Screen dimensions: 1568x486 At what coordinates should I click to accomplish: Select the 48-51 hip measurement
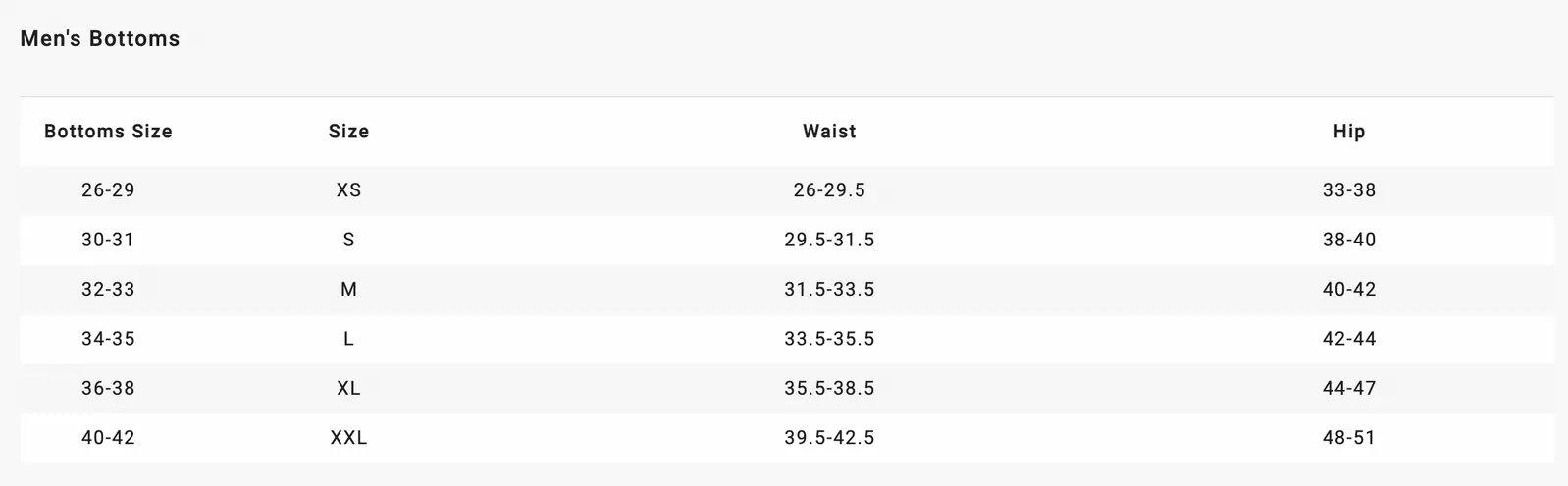pos(1349,438)
